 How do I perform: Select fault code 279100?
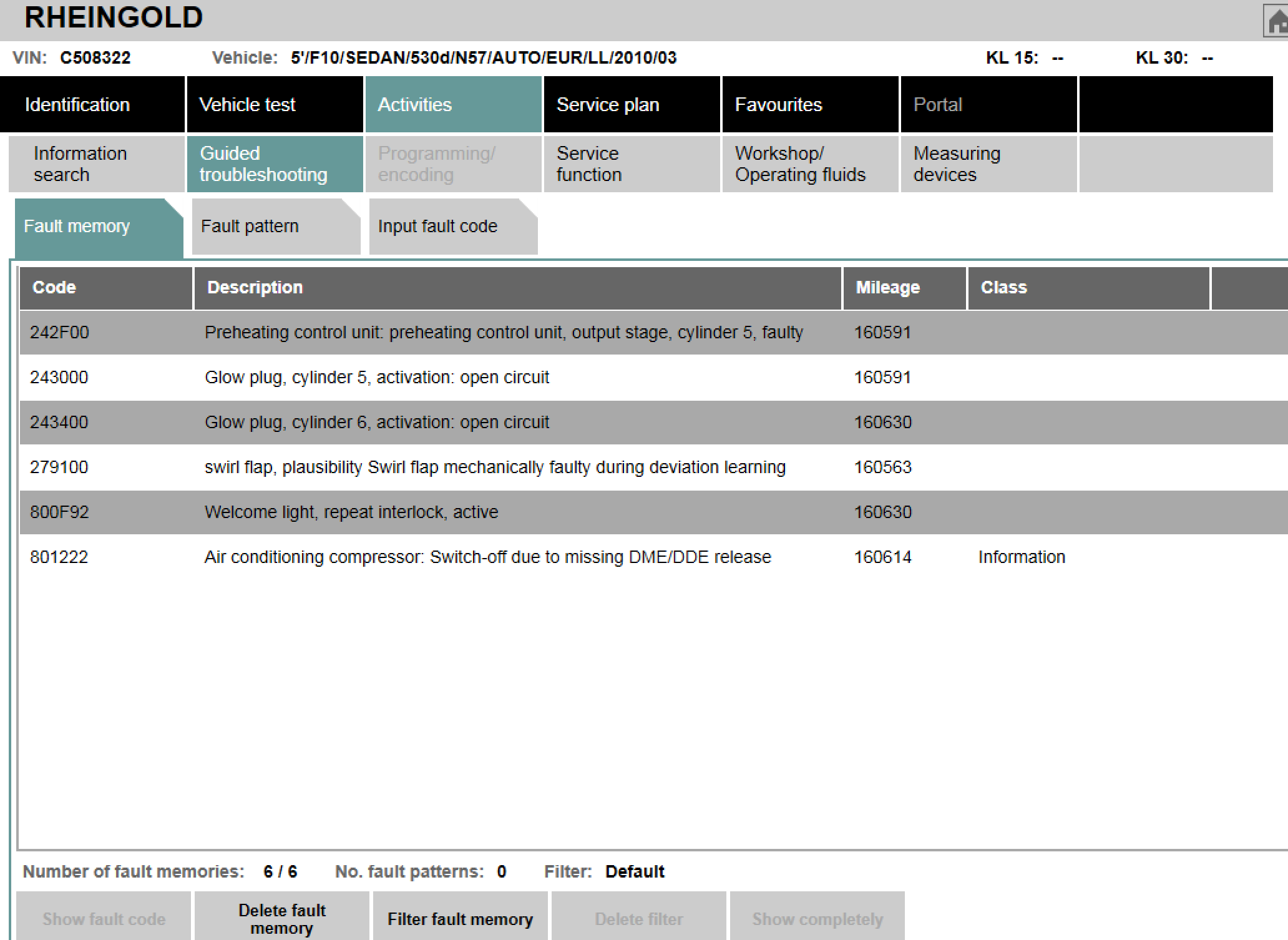[x=59, y=468]
